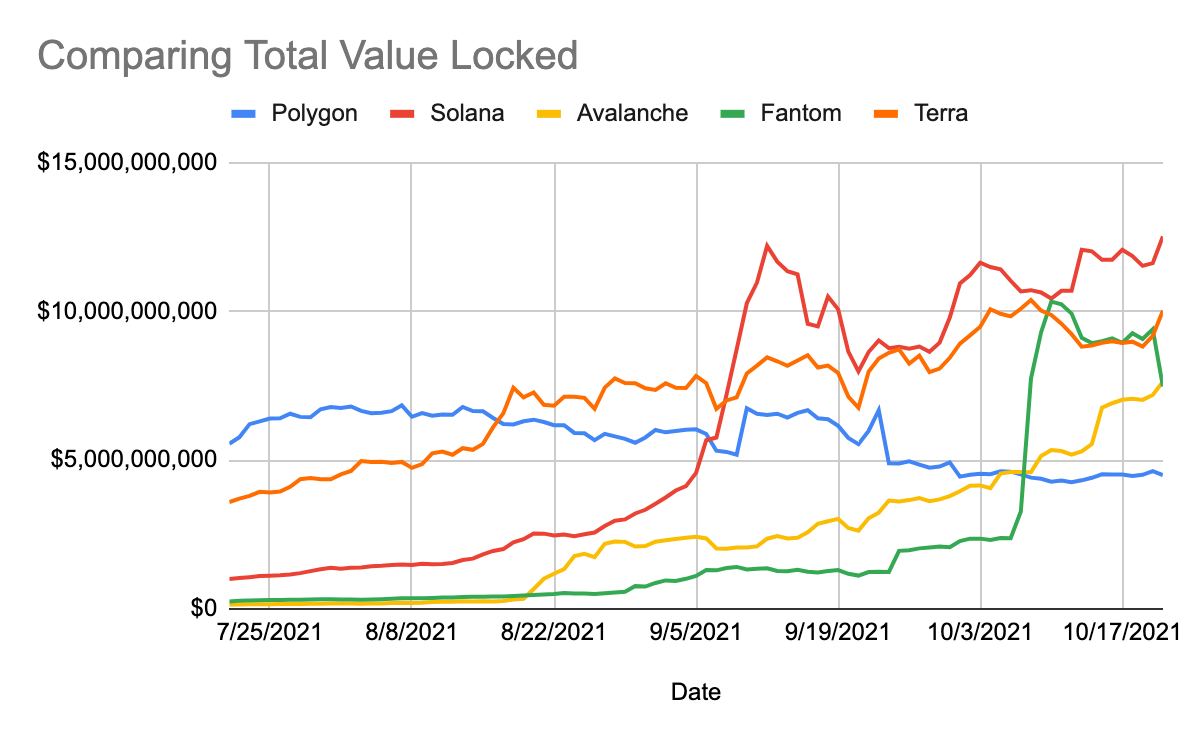This screenshot has width=1200, height=742.
Task: Click the $10,000,000,000 y-axis label
Action: pos(128,312)
